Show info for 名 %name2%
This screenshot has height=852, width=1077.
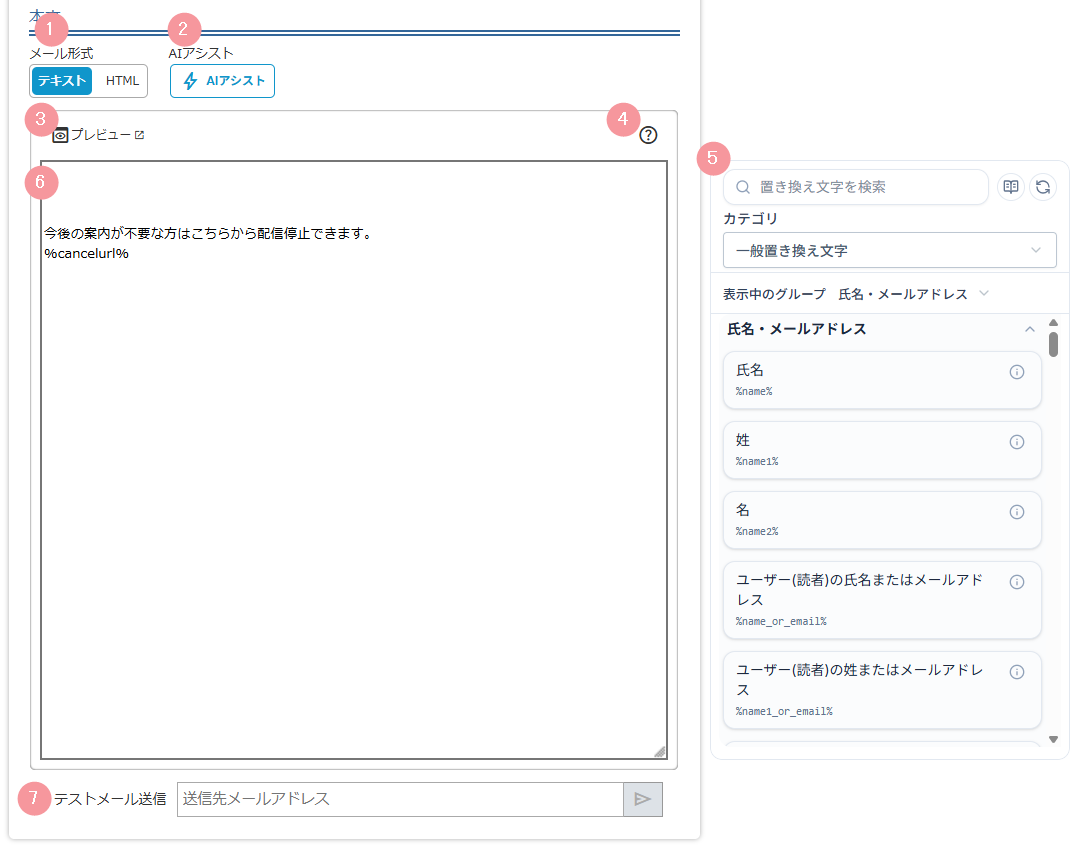tap(1017, 512)
